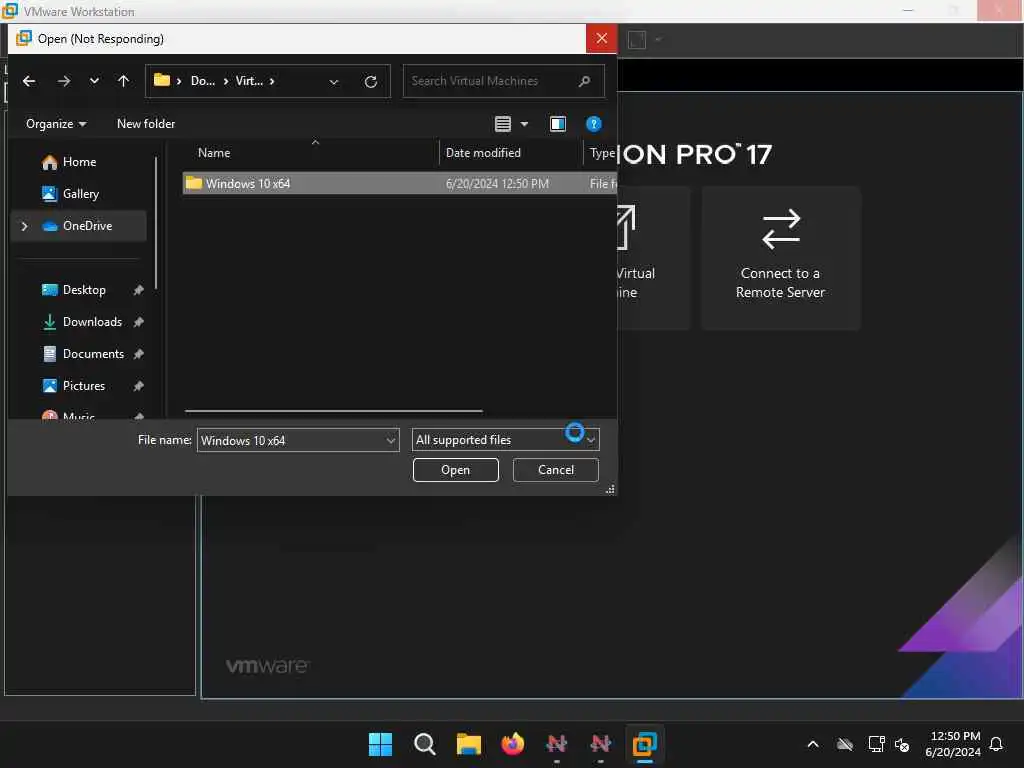Image resolution: width=1024 pixels, height=768 pixels.
Task: Sort files by Type column header
Action: click(x=601, y=153)
